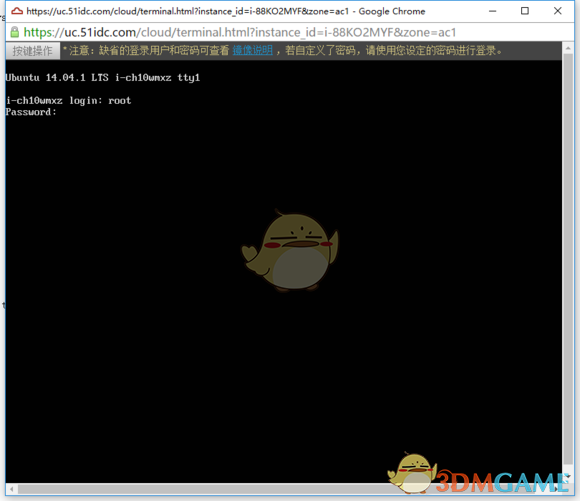
Task: Close the Chrome terminal window
Action: coord(557,11)
